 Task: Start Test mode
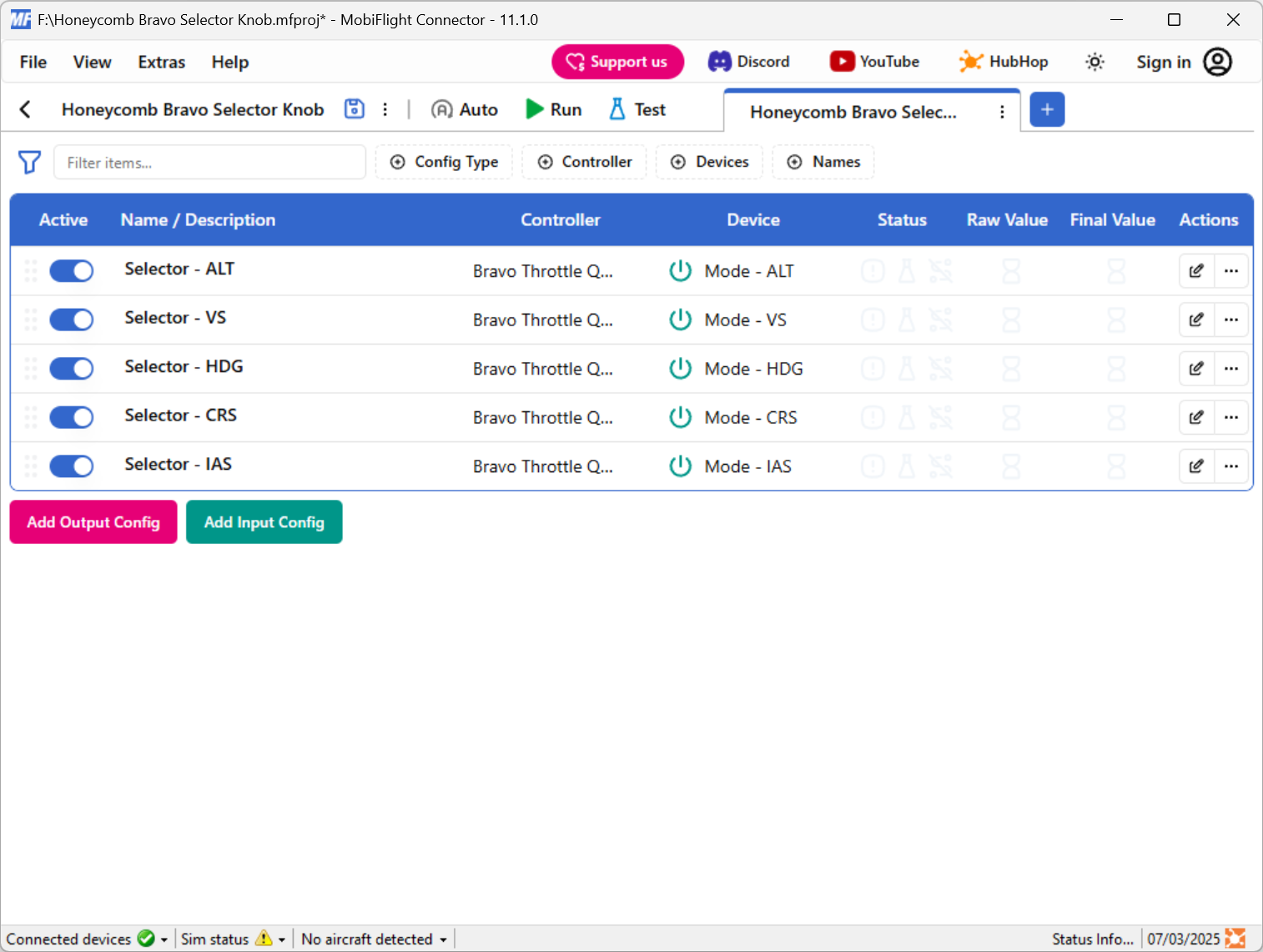[637, 109]
